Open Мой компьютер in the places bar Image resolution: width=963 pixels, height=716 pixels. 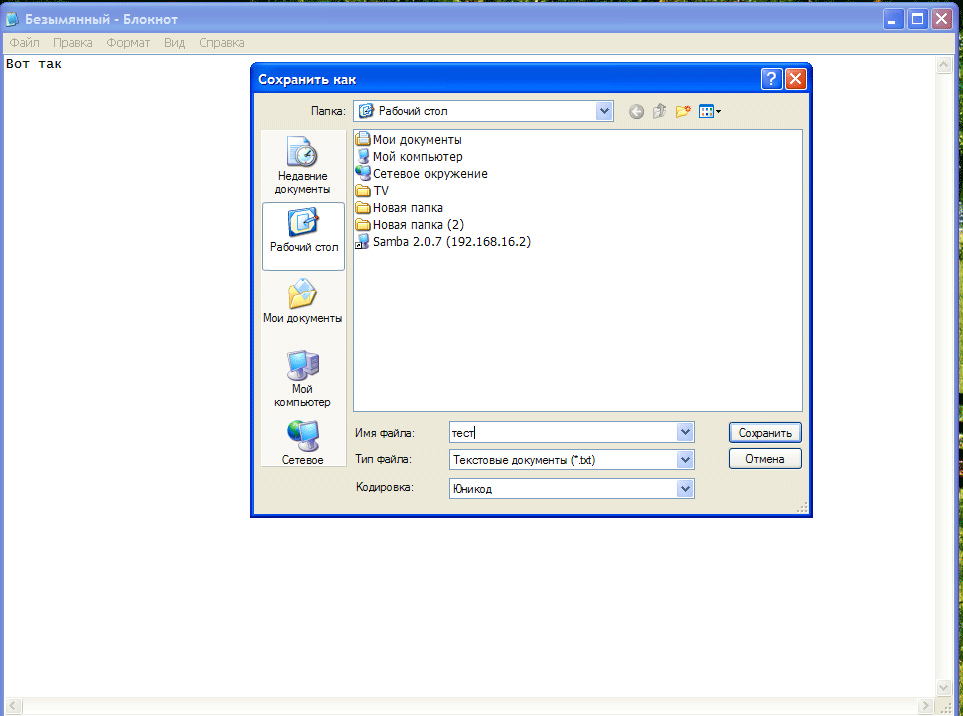(302, 379)
